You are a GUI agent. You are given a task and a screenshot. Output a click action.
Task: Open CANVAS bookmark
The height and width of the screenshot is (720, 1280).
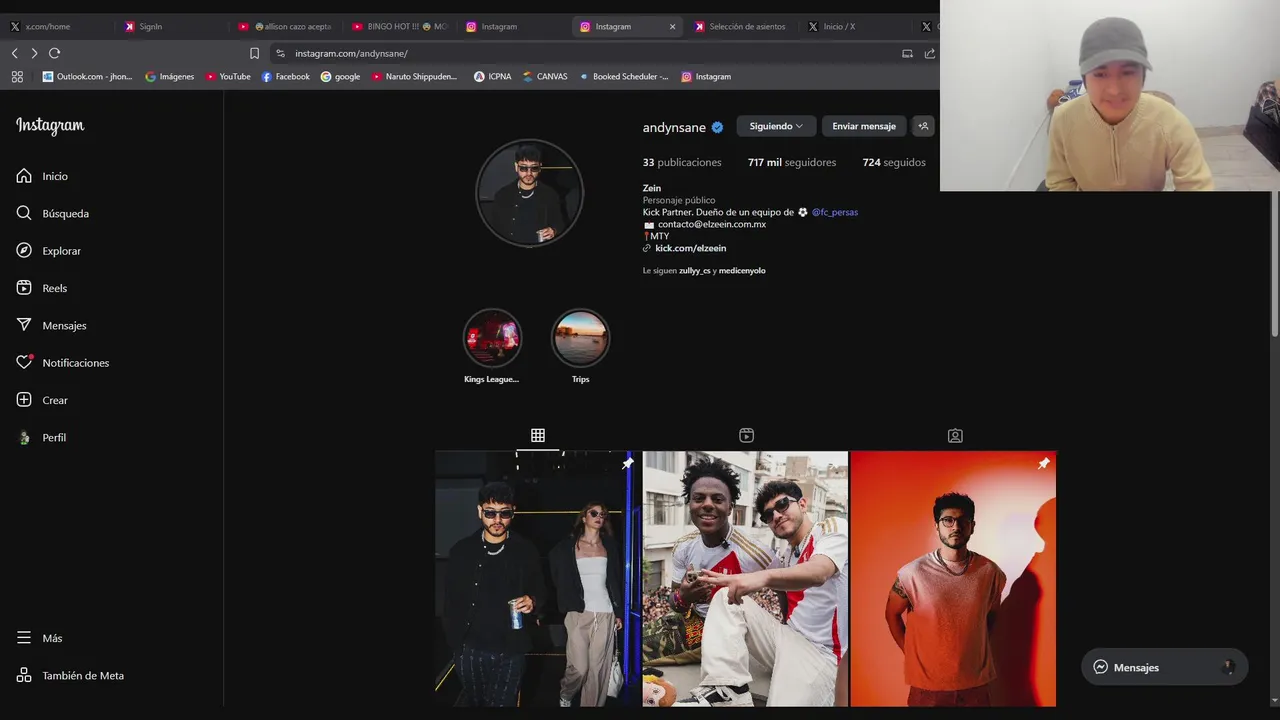coord(545,76)
